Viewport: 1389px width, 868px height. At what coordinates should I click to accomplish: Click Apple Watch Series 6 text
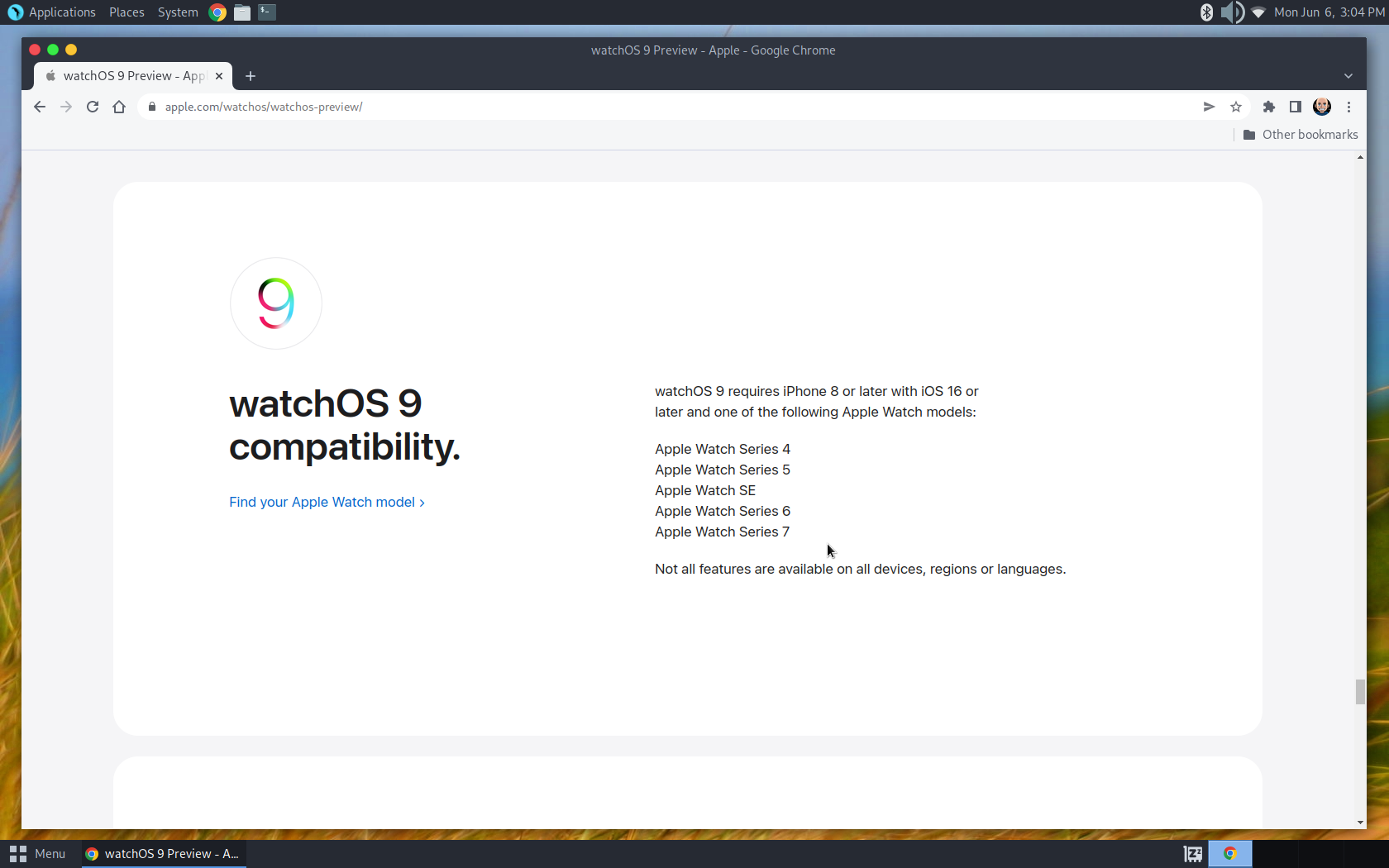723,511
